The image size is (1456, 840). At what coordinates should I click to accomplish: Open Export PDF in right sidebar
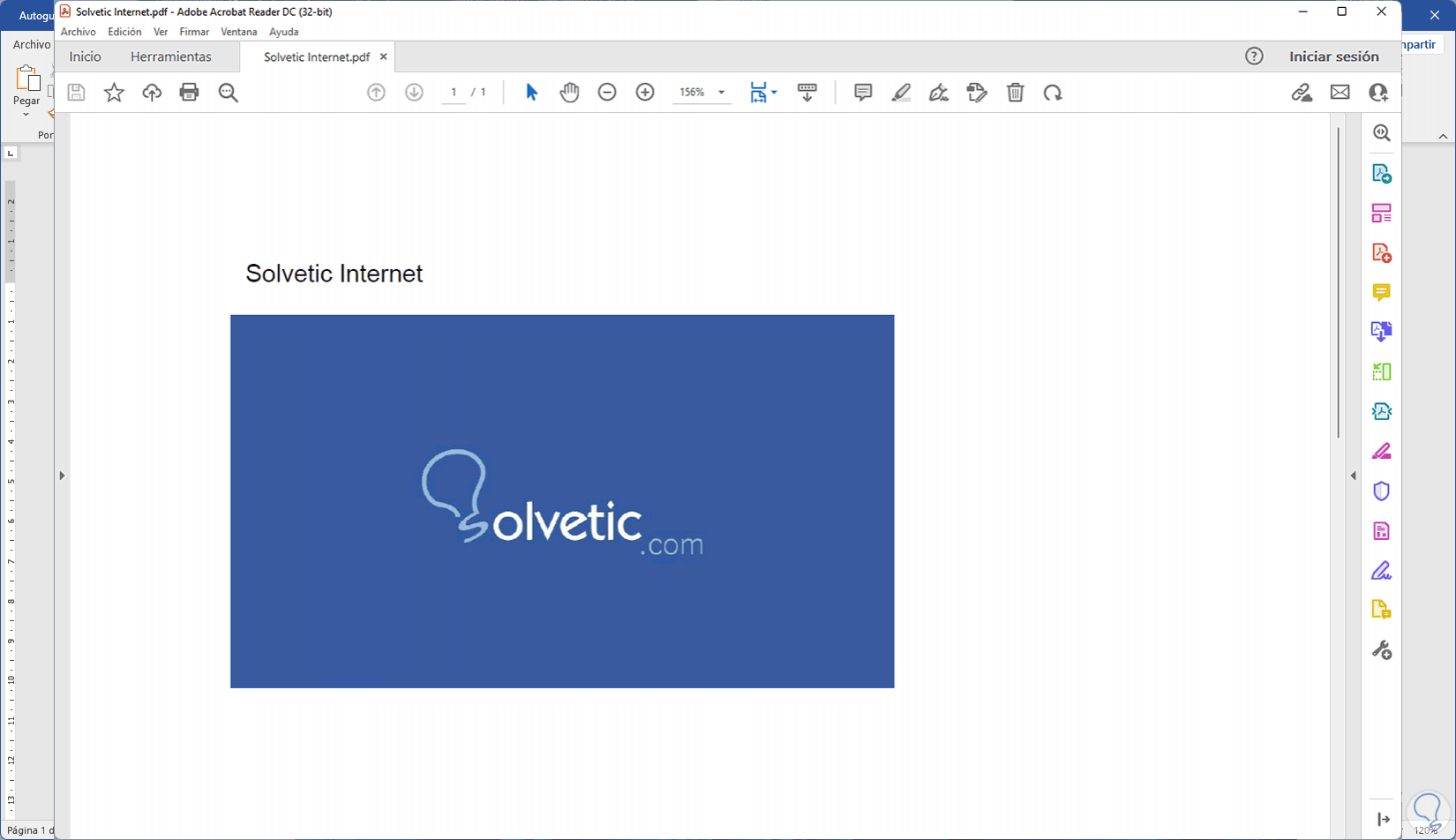(x=1382, y=174)
